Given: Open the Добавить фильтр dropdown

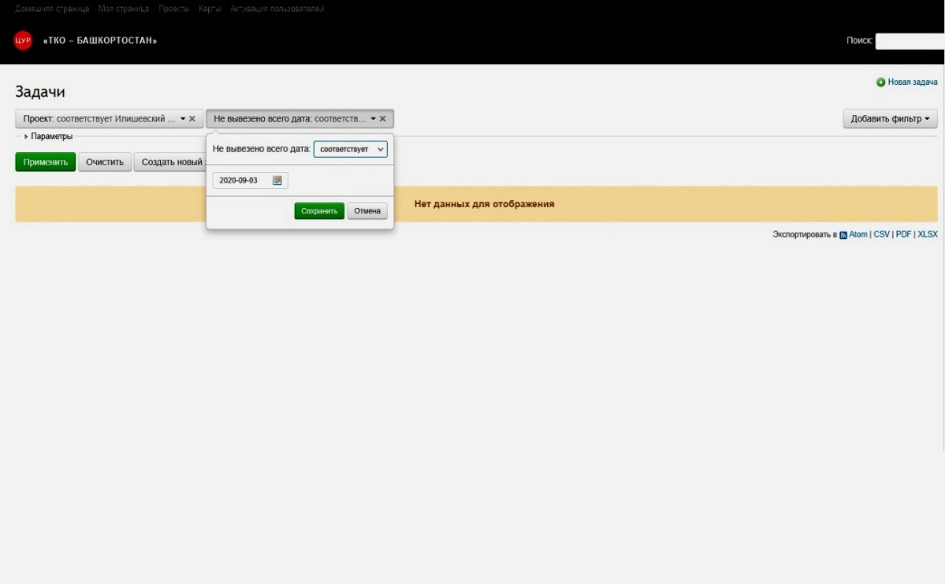Looking at the screenshot, I should (x=890, y=119).
